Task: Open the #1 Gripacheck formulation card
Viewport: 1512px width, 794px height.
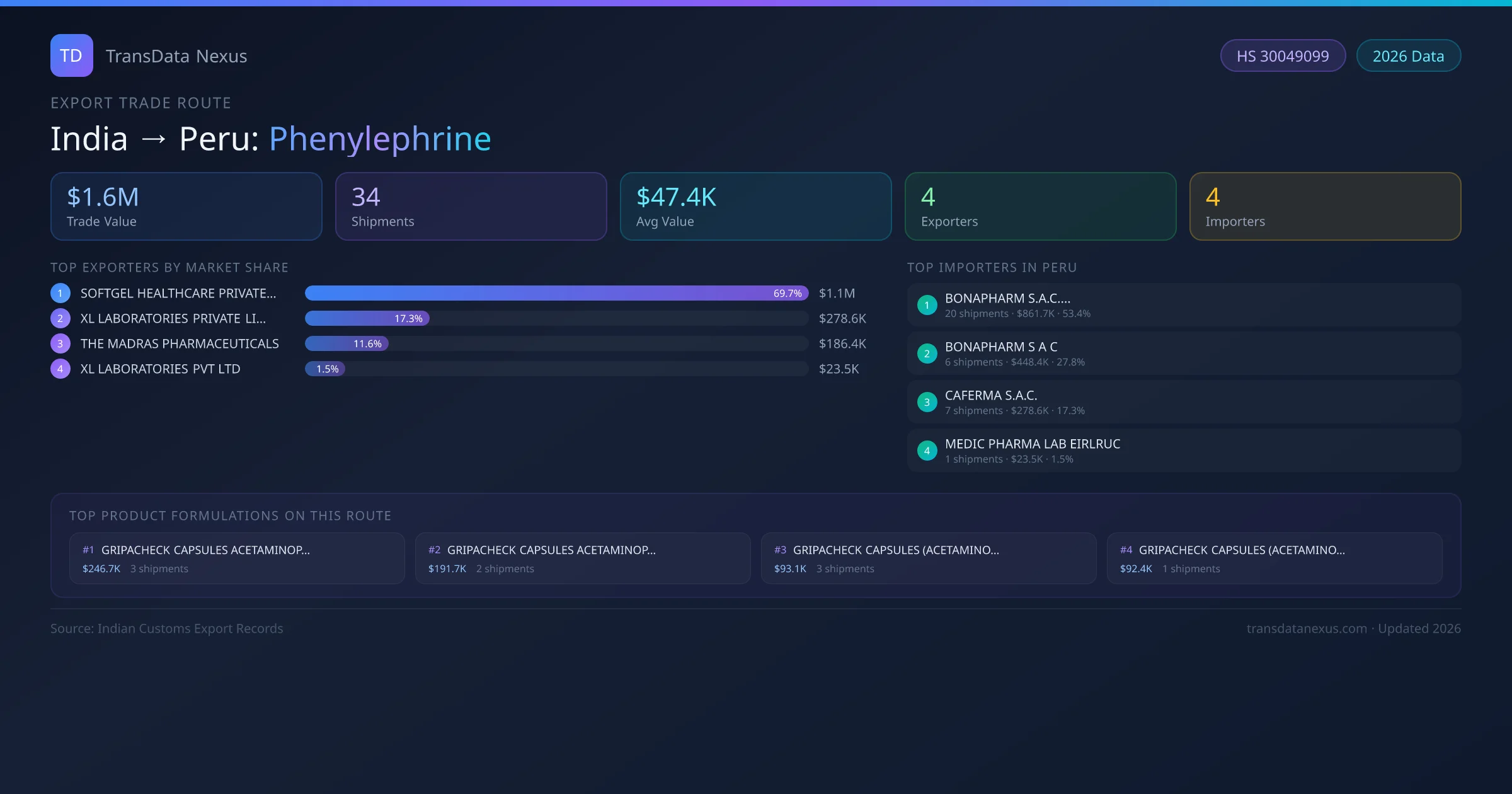Action: tap(237, 558)
